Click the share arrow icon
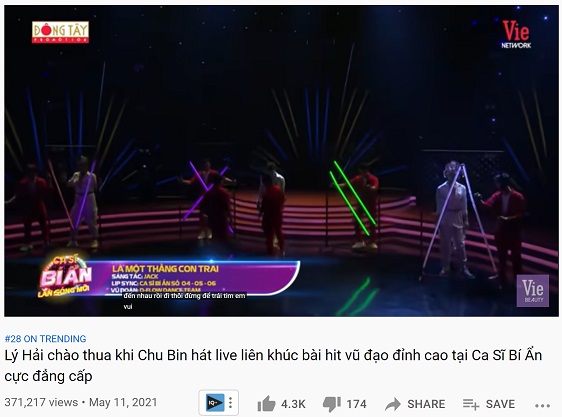The height and width of the screenshot is (417, 562). [x=393, y=404]
